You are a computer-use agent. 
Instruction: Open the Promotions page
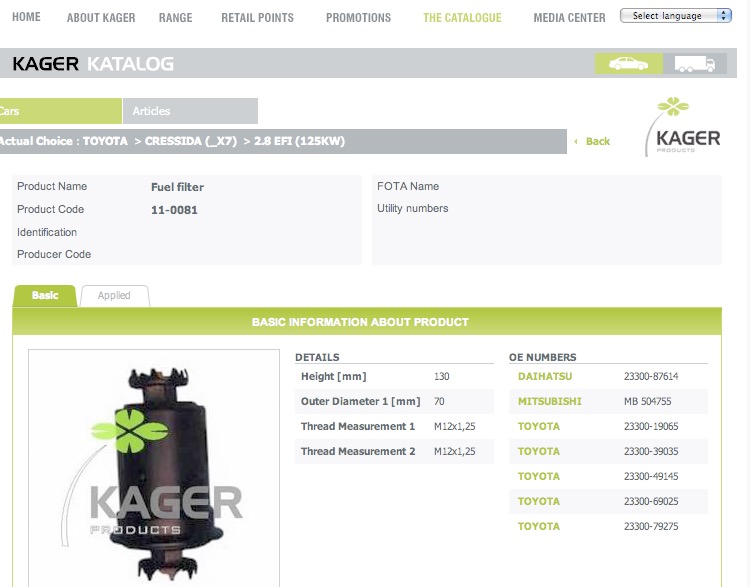click(x=358, y=18)
